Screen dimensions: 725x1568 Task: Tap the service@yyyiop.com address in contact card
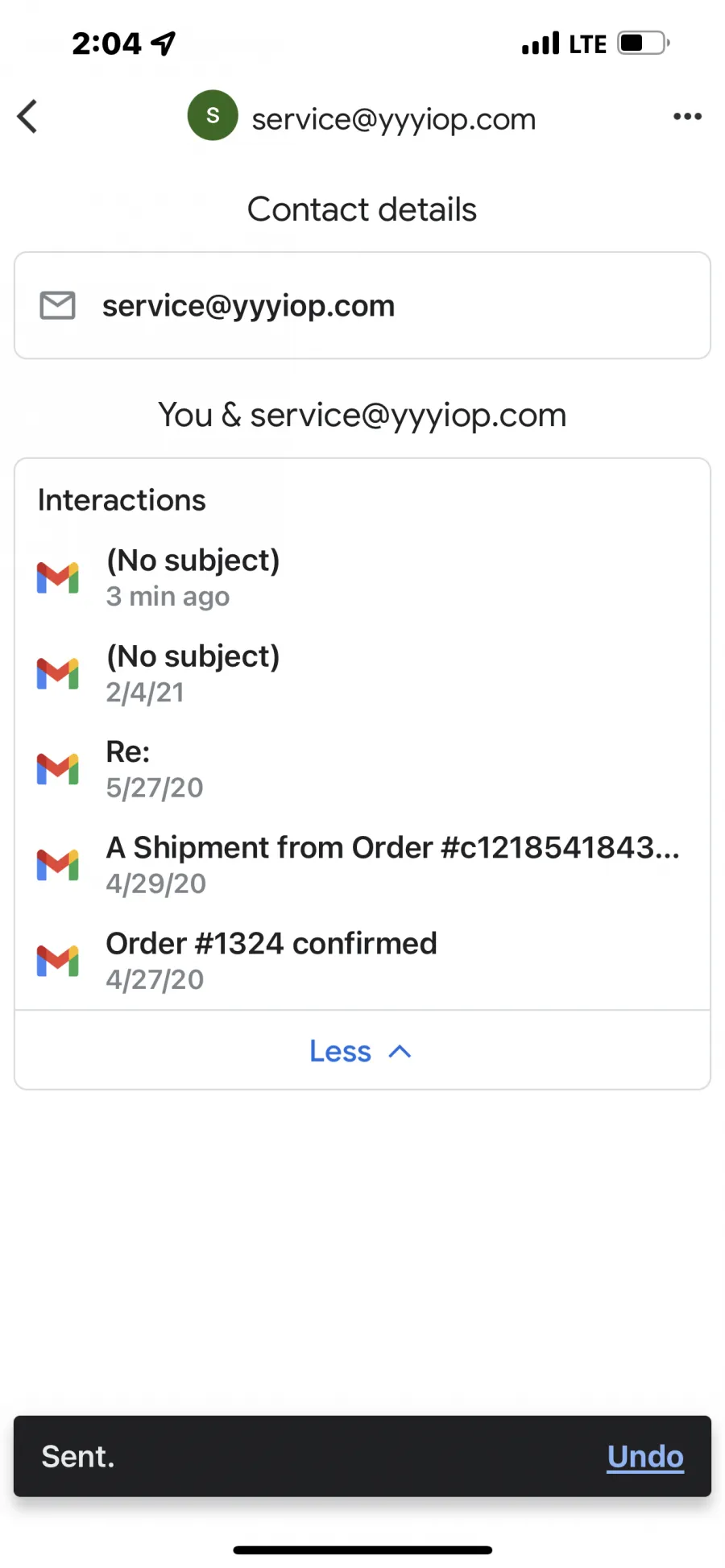pyautogui.click(x=248, y=306)
